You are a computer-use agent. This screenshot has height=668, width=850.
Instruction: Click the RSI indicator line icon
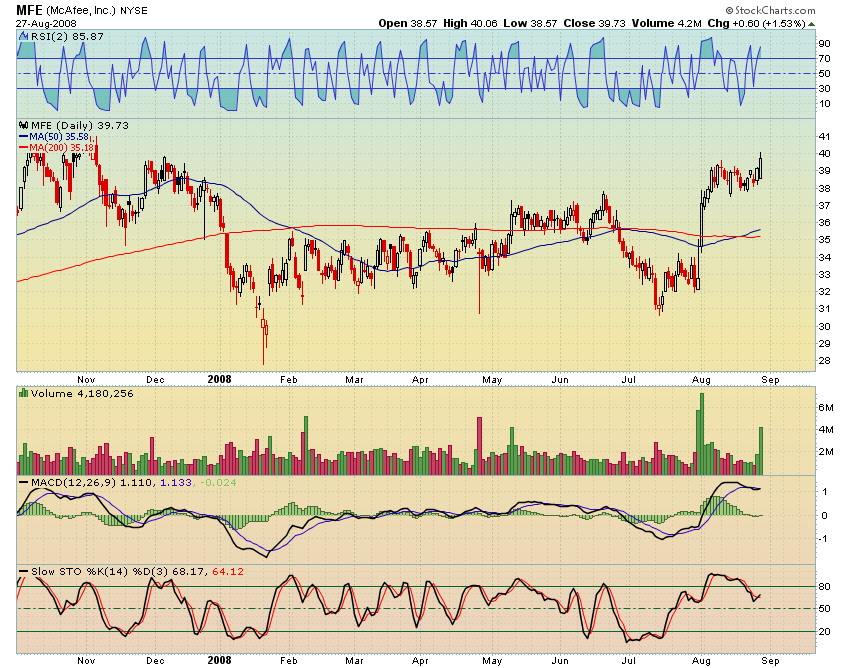tap(23, 36)
